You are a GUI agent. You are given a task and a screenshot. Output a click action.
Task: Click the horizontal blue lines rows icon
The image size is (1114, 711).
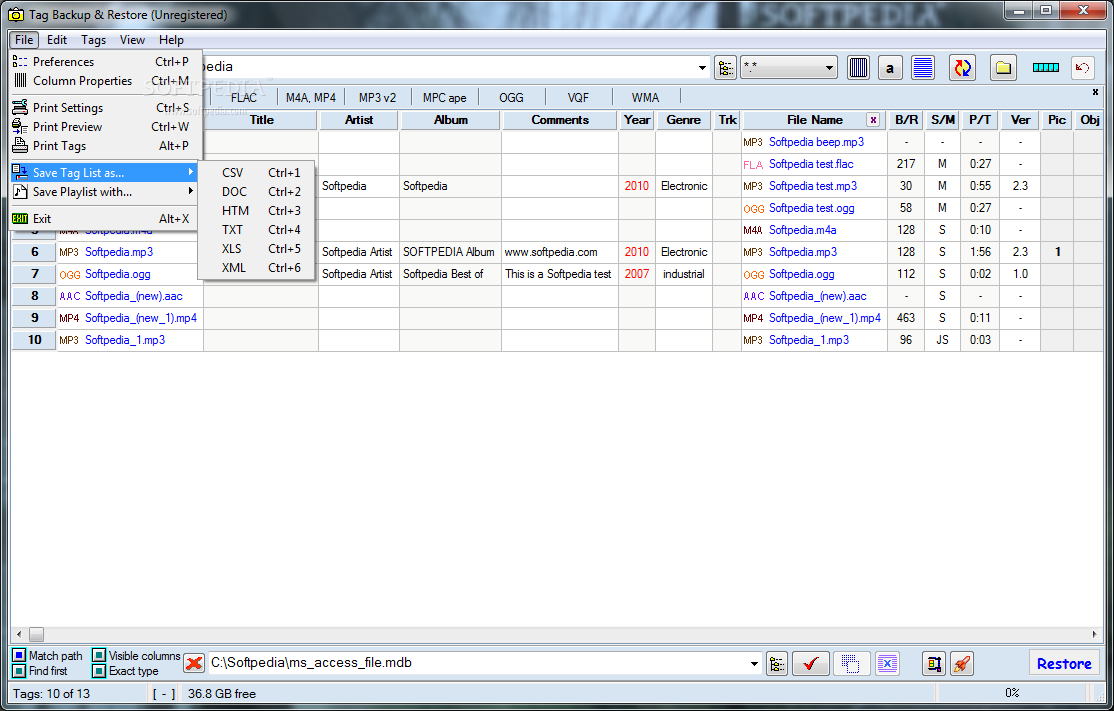[x=922, y=68]
